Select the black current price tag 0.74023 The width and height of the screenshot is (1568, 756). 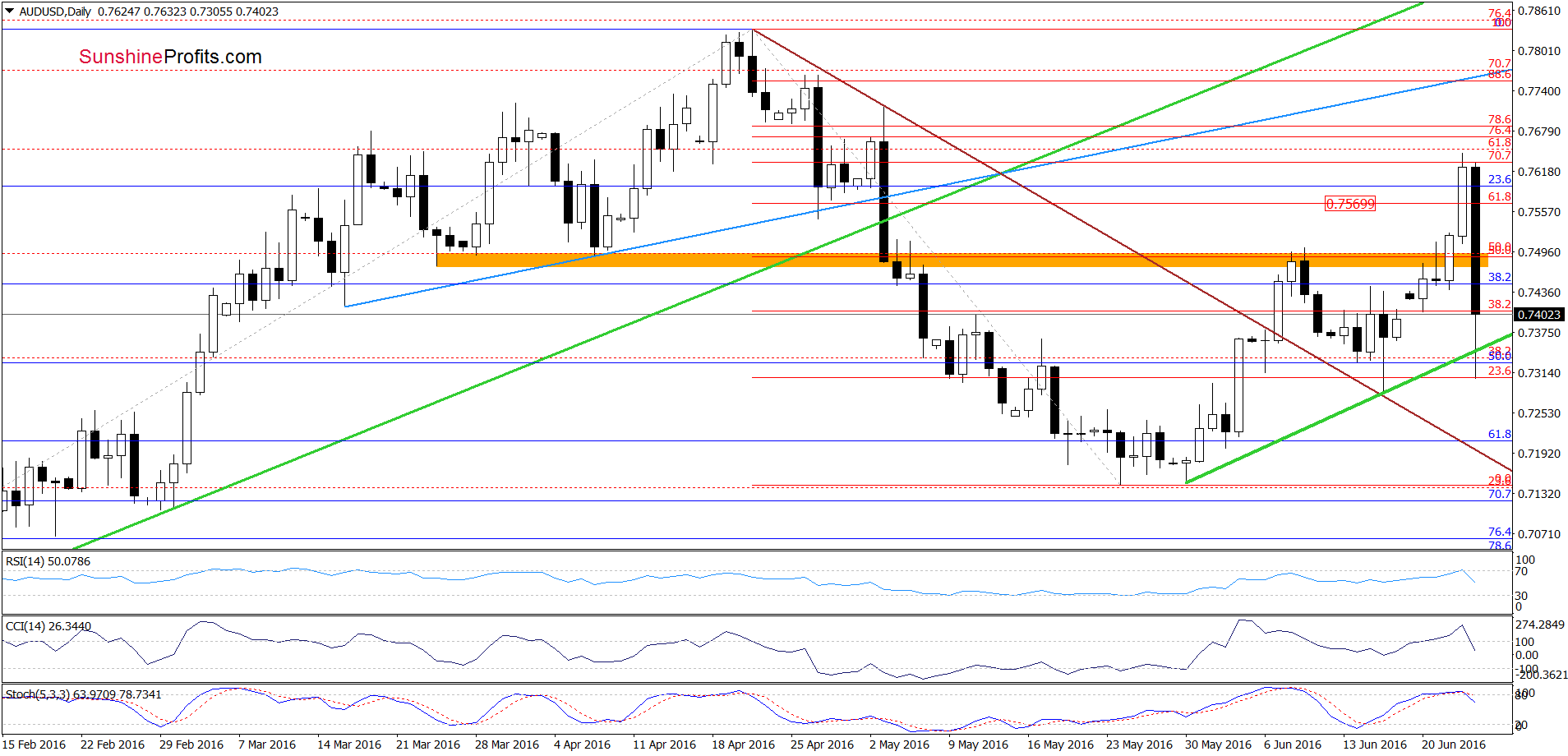[1538, 315]
